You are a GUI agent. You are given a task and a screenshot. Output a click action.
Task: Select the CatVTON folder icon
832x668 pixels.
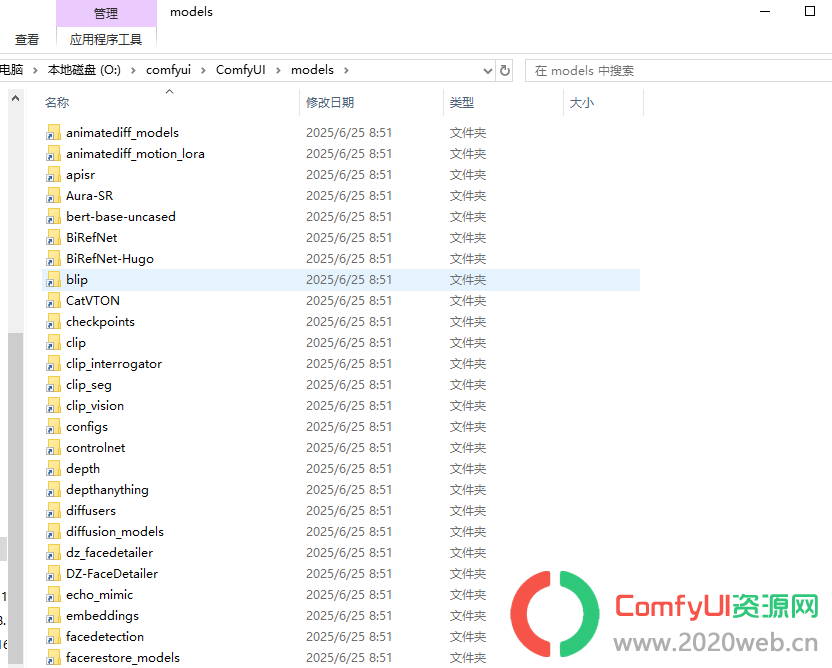point(53,301)
